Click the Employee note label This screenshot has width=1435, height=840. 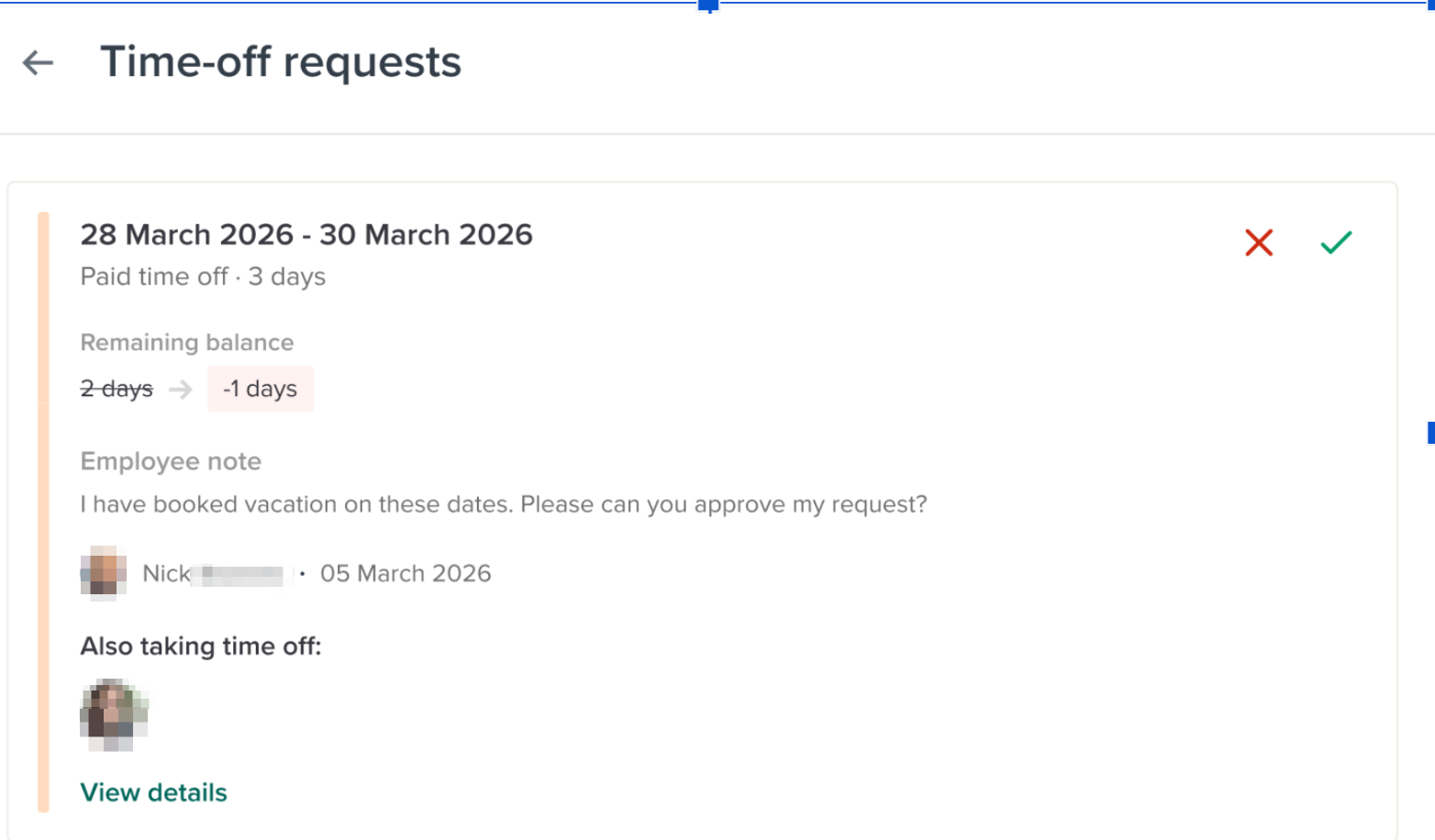(171, 461)
